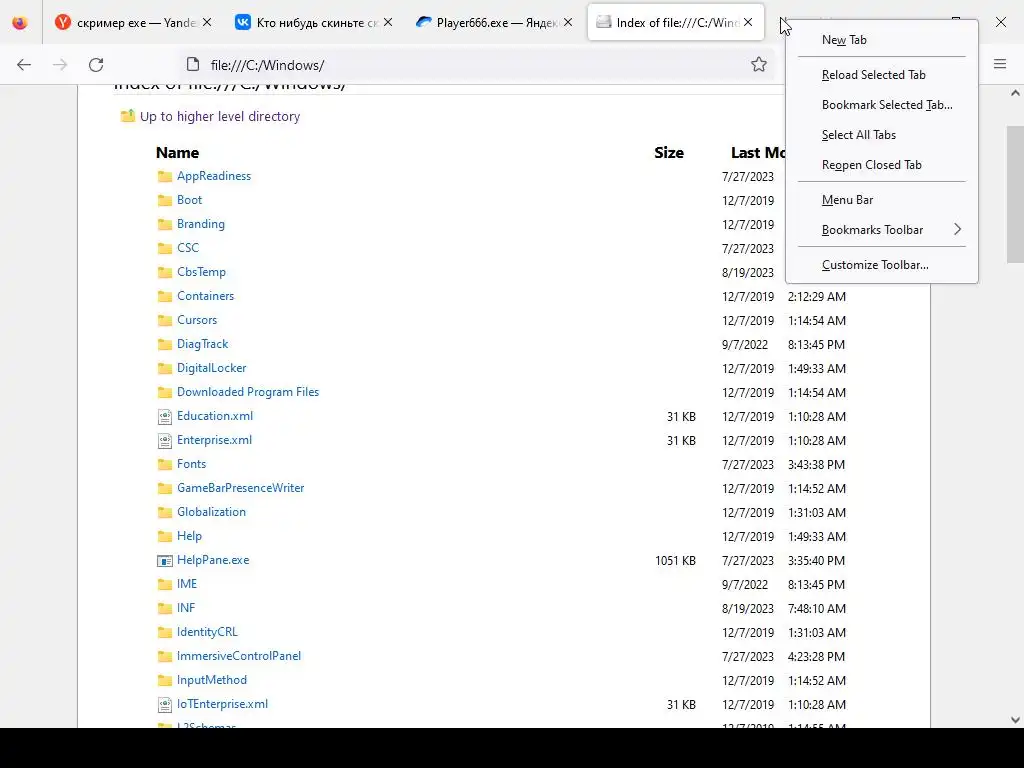This screenshot has width=1024, height=768.
Task: Close the скример exe Yandex tab
Action: click(207, 22)
